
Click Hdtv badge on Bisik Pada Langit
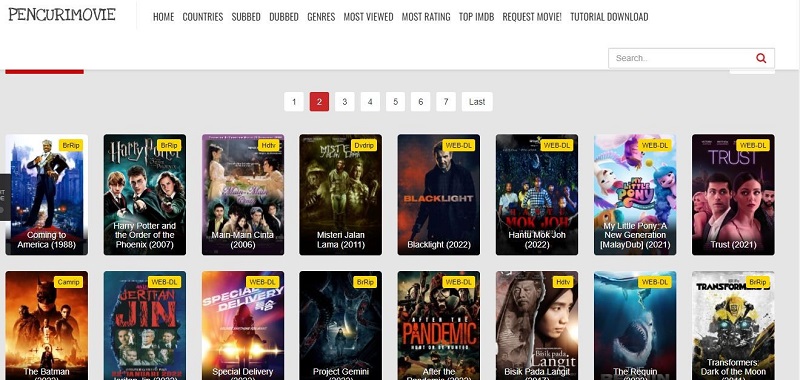(562, 282)
